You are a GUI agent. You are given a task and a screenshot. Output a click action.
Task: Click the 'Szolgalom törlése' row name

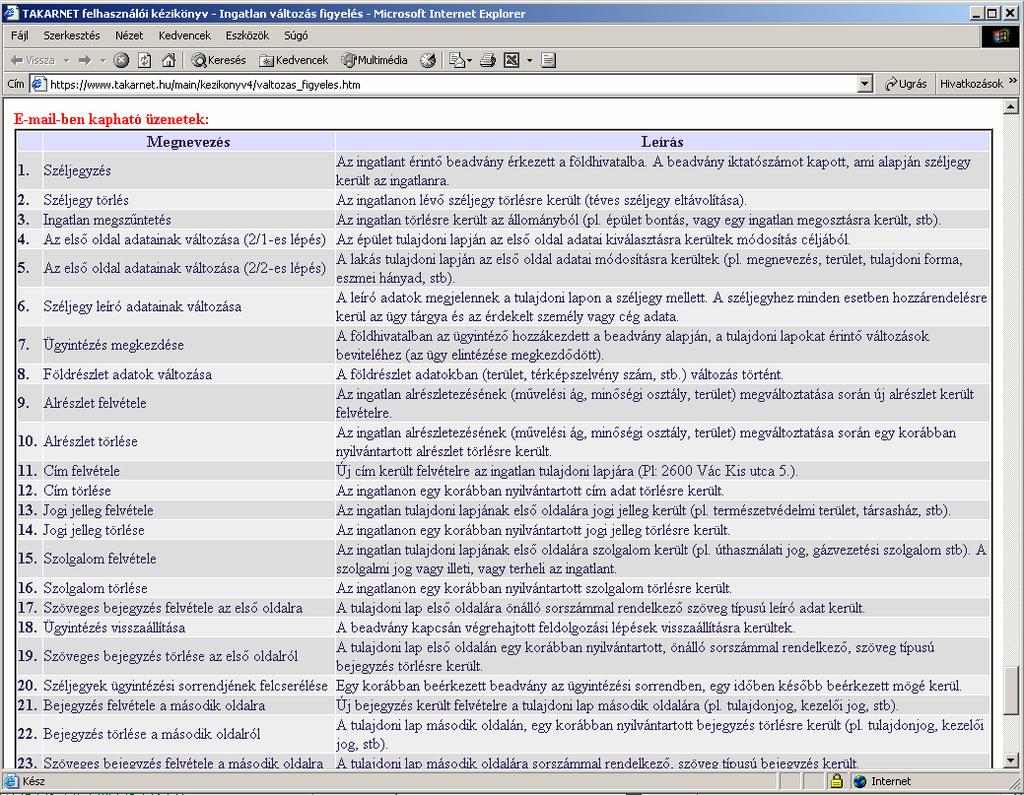pyautogui.click(x=95, y=588)
